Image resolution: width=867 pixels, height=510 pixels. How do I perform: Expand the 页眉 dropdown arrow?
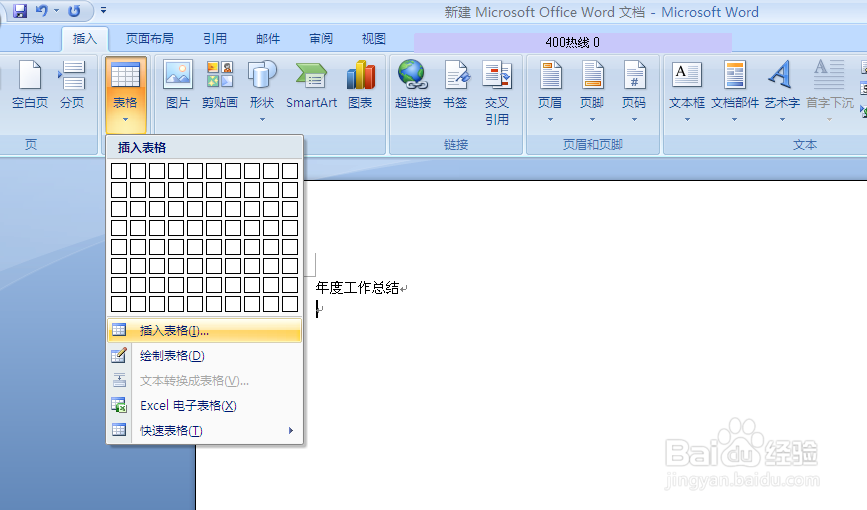point(550,119)
